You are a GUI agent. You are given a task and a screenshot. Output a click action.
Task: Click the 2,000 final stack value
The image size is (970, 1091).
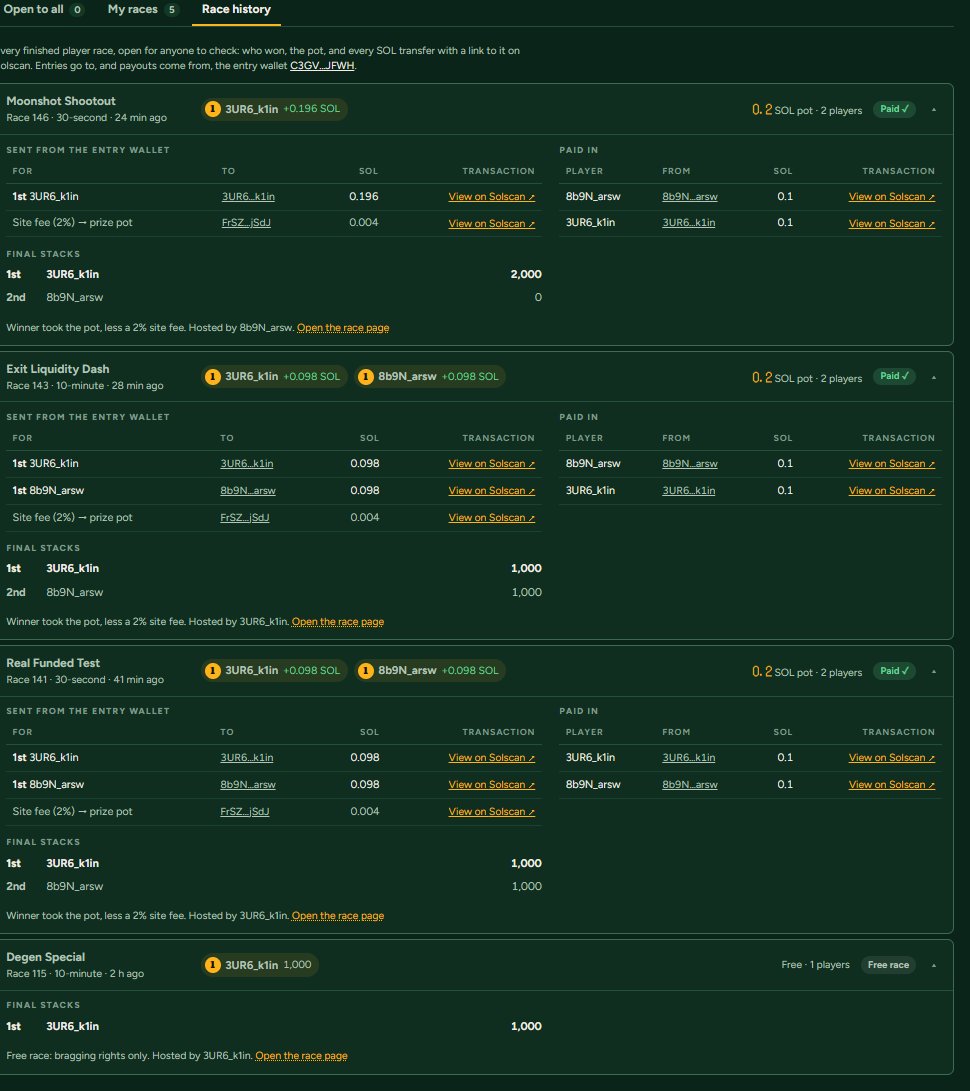(526, 274)
